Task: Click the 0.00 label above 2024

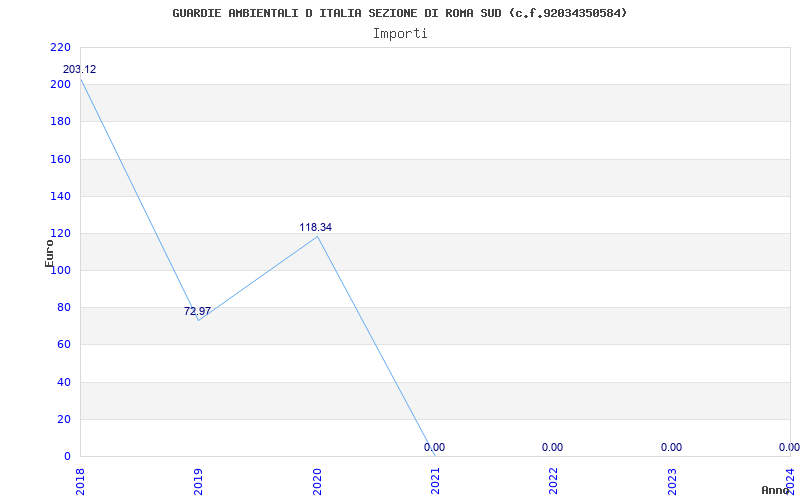Action: click(789, 447)
